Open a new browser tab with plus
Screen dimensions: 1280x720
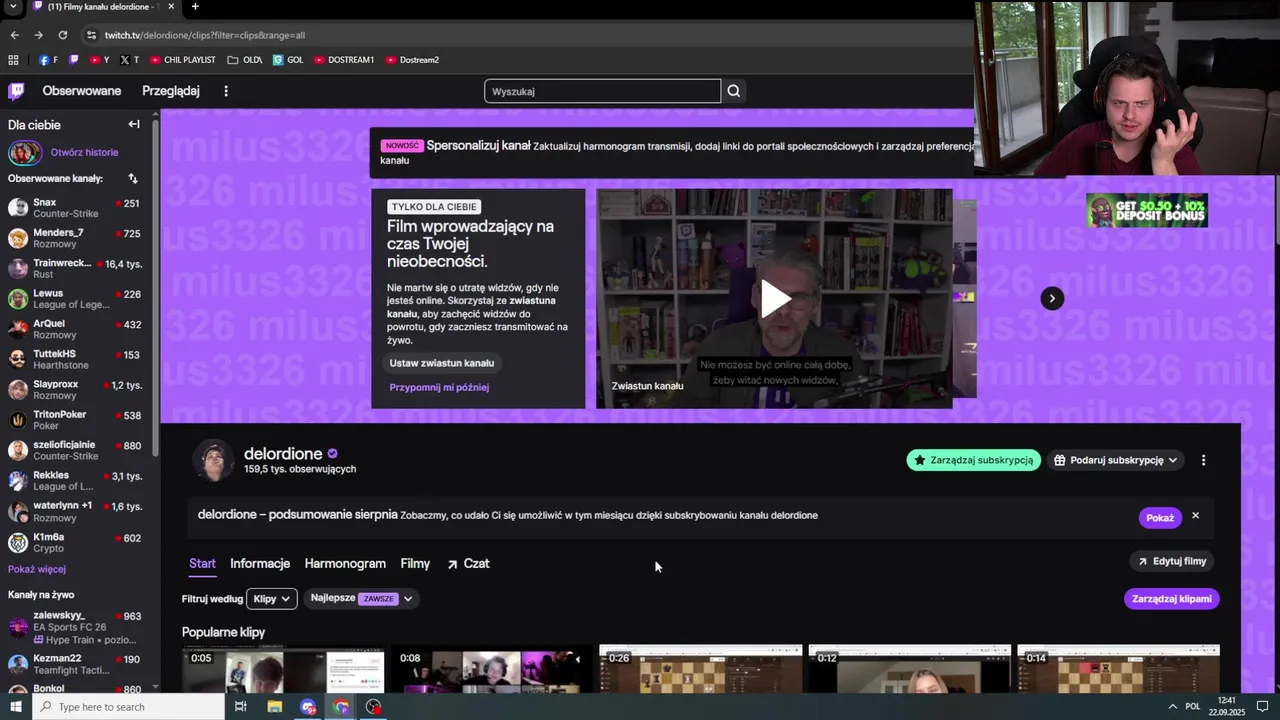(x=195, y=7)
